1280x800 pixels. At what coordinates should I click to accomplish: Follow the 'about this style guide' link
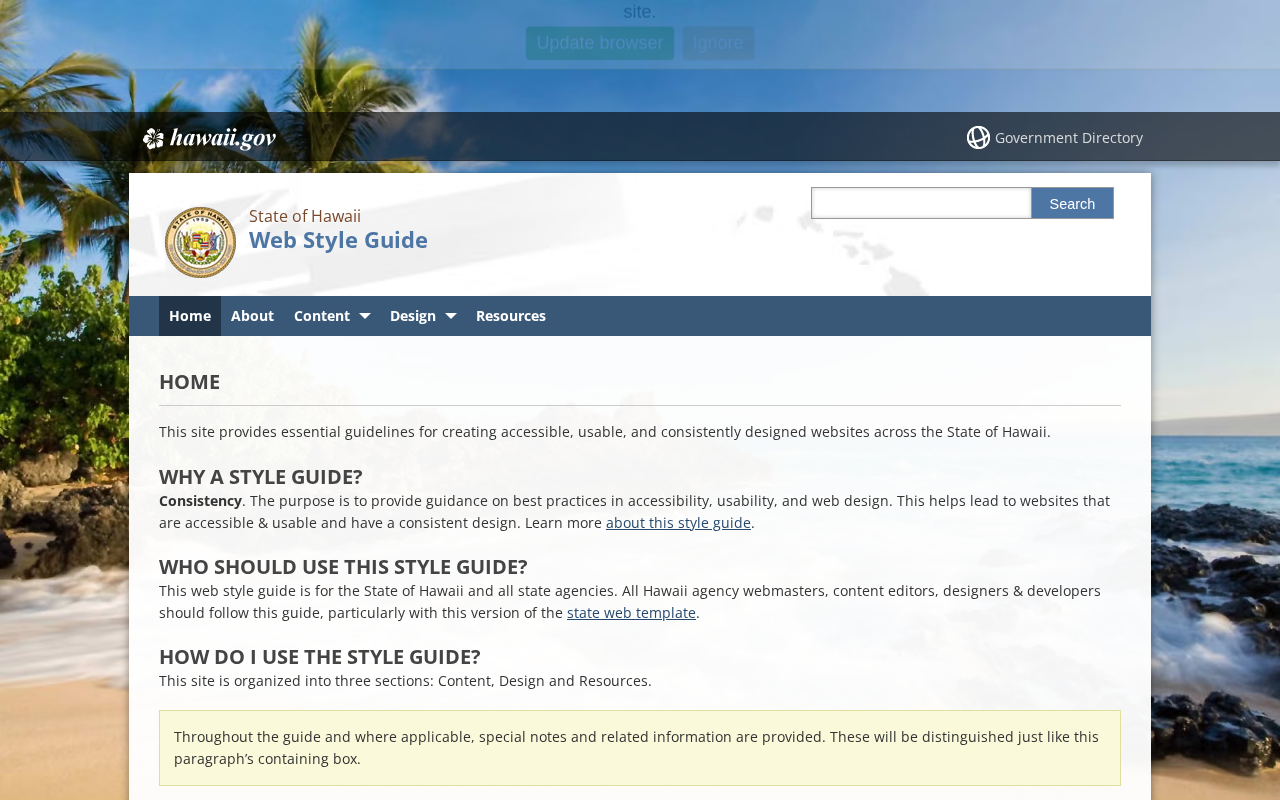678,523
